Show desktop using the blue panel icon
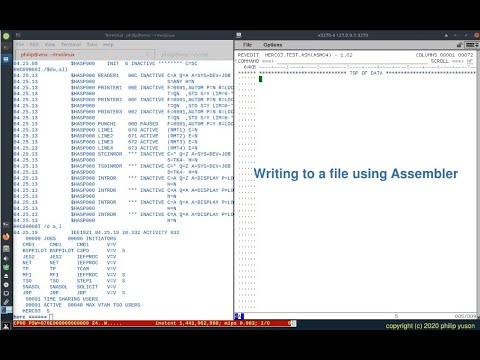 6,59
